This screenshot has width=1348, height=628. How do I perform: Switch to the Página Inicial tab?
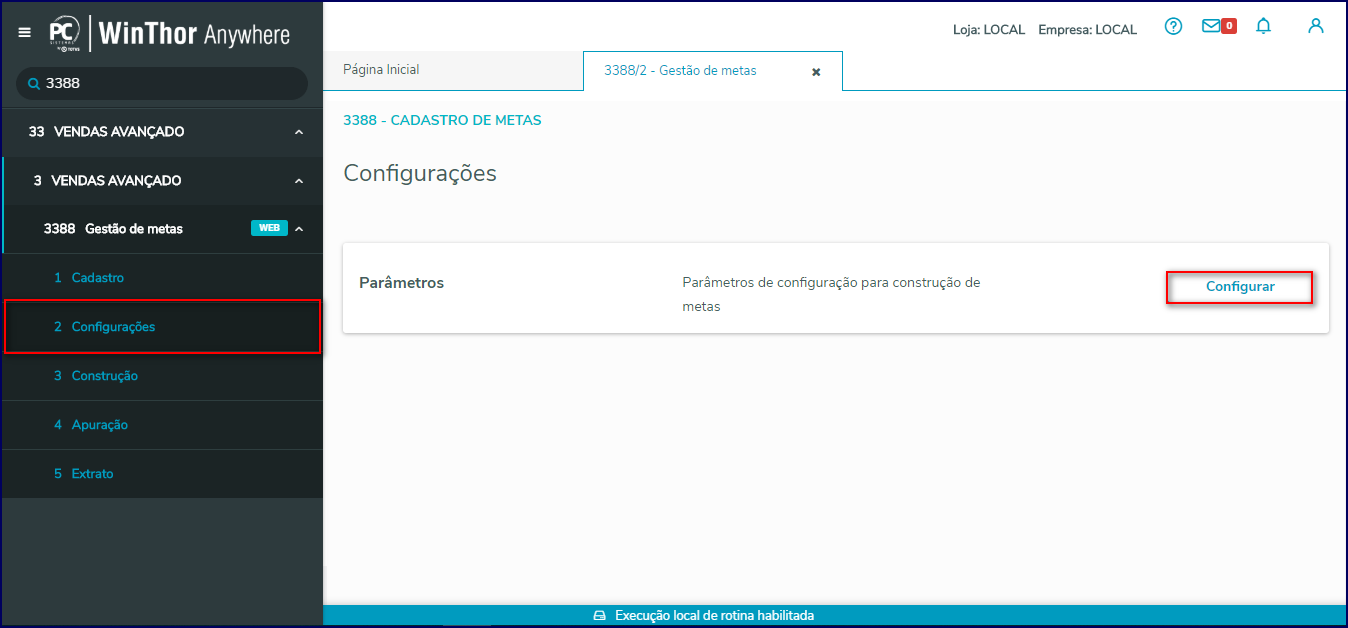tap(453, 70)
